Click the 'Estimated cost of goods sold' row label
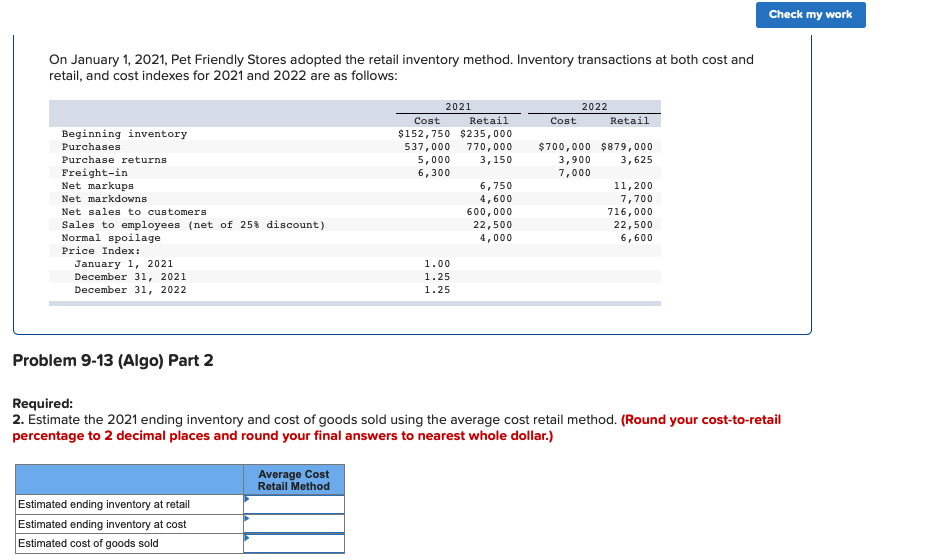The image size is (930, 560). tap(88, 543)
